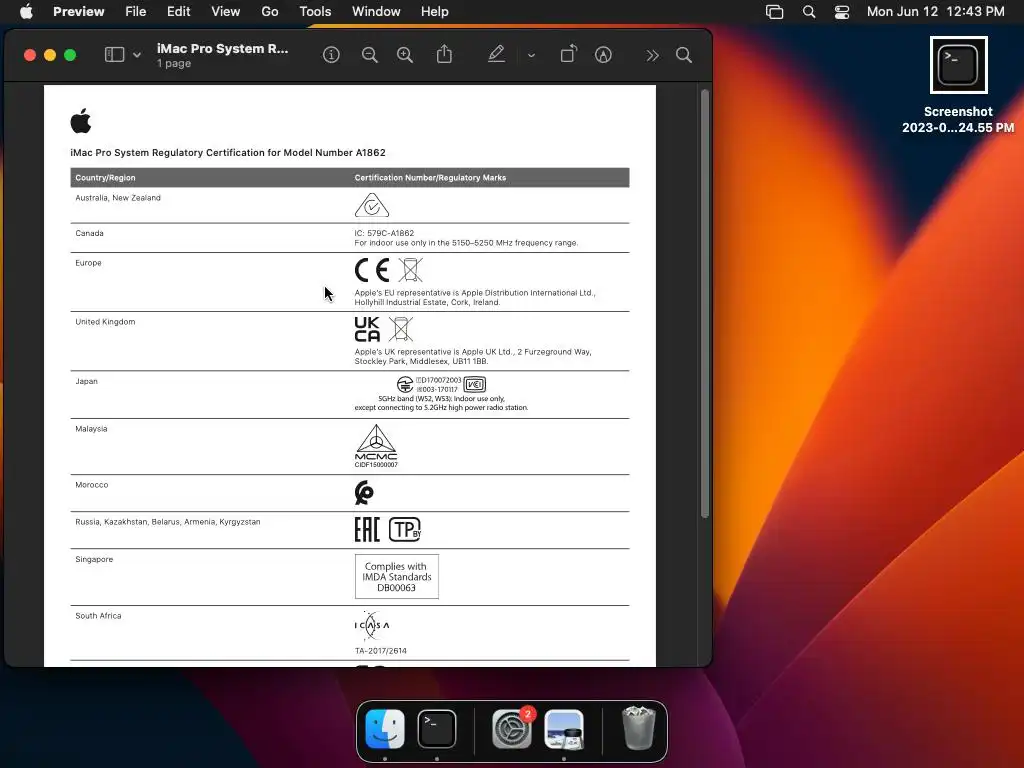Rotate the page using toolbar button
The height and width of the screenshot is (768, 1024).
point(569,54)
